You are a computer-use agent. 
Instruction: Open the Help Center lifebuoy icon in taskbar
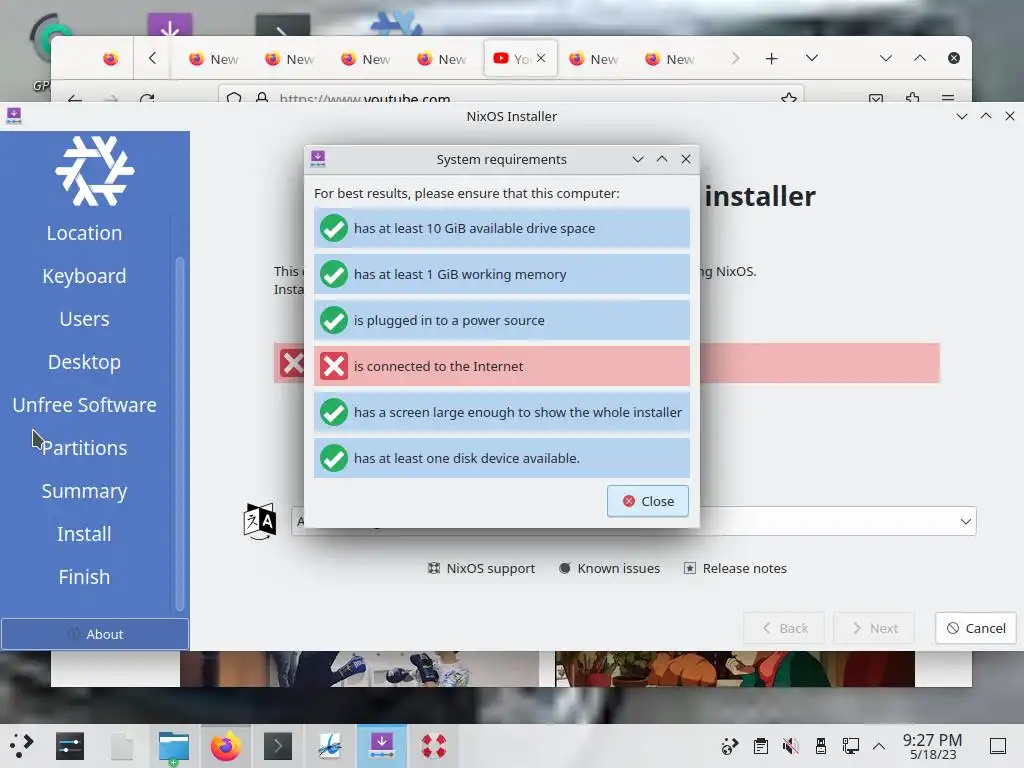[x=434, y=746]
